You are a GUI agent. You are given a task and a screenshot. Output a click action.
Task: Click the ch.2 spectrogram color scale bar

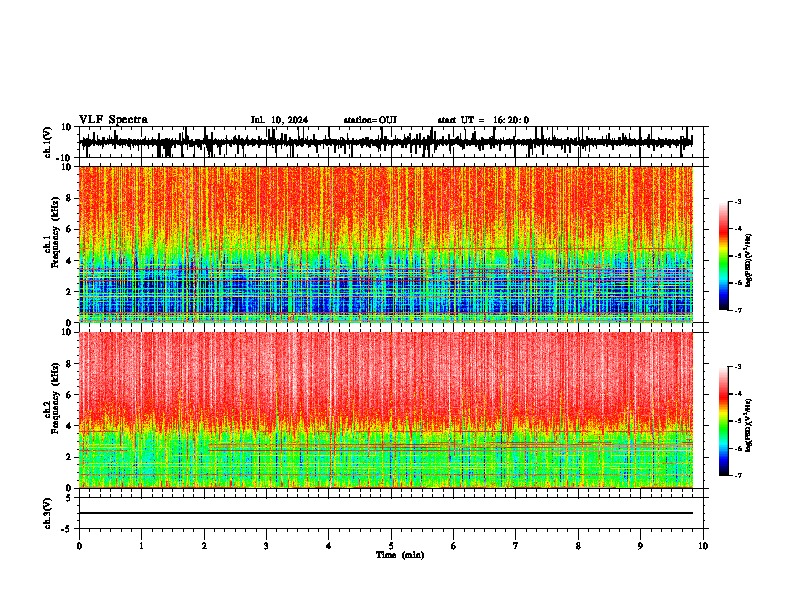click(724, 421)
